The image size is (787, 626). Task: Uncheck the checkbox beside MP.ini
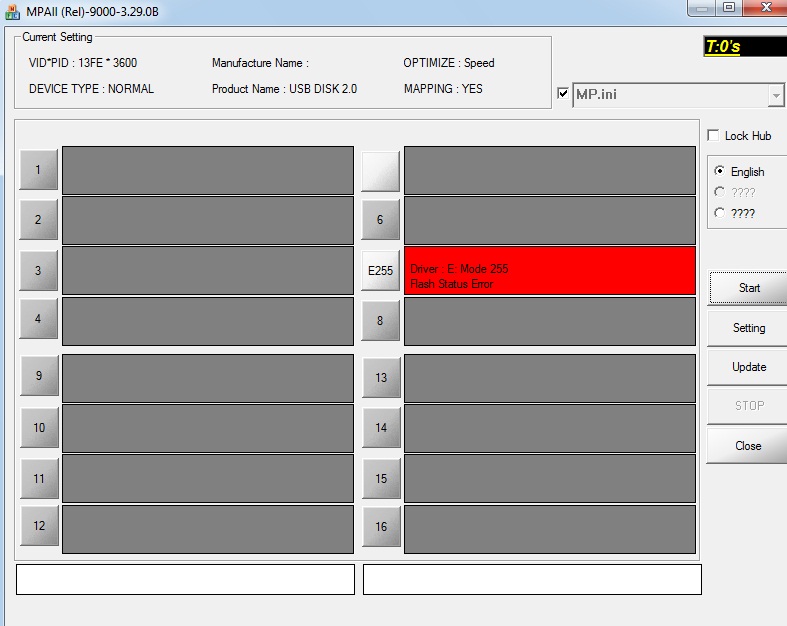coord(563,95)
